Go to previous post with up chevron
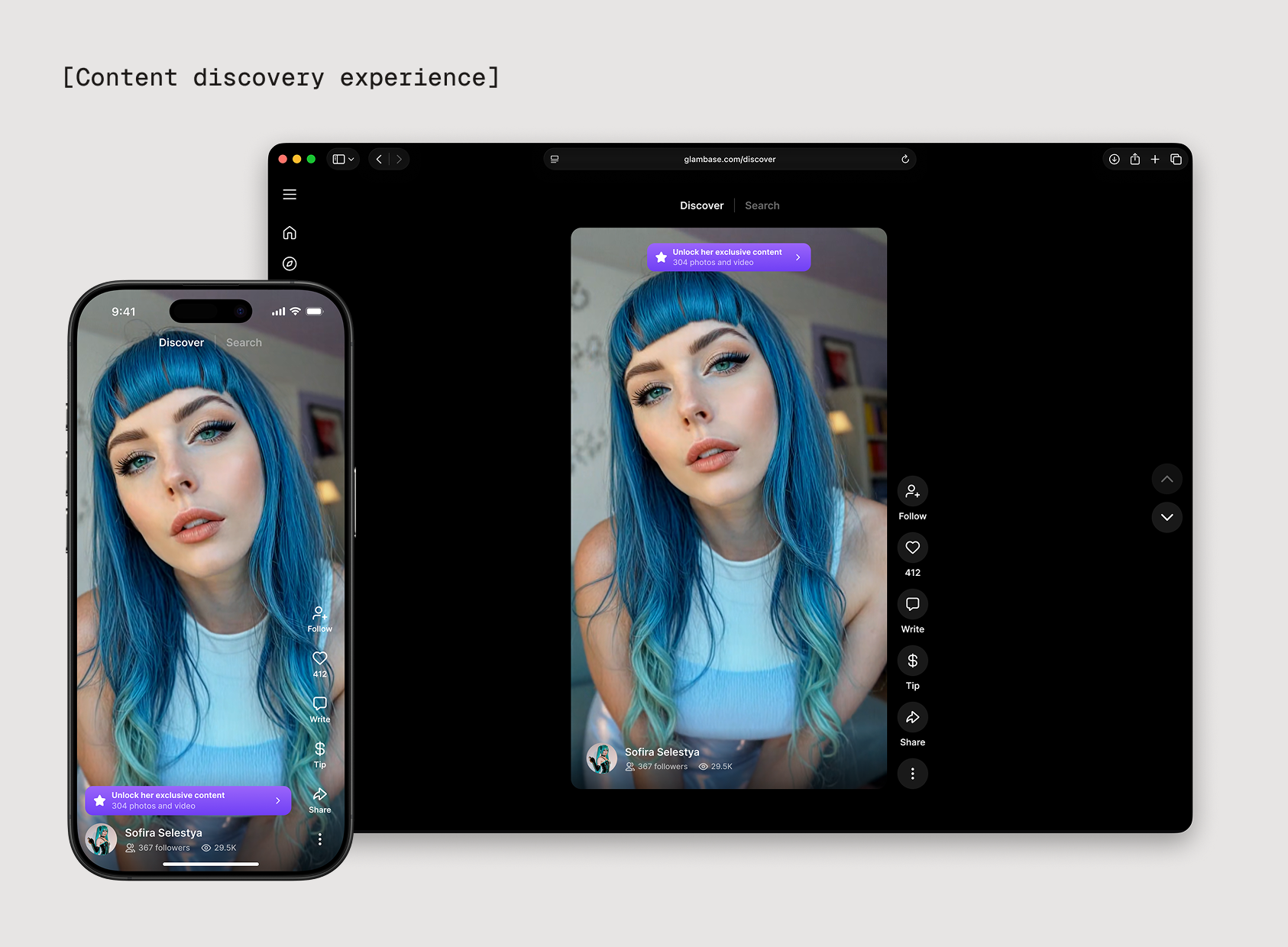The image size is (1288, 947). 1167,479
